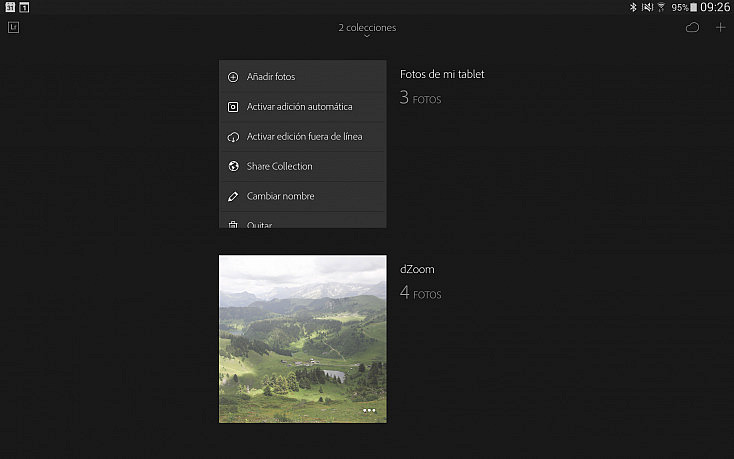Tap the Bluetooth status icon
The width and height of the screenshot is (734, 459).
633,7
